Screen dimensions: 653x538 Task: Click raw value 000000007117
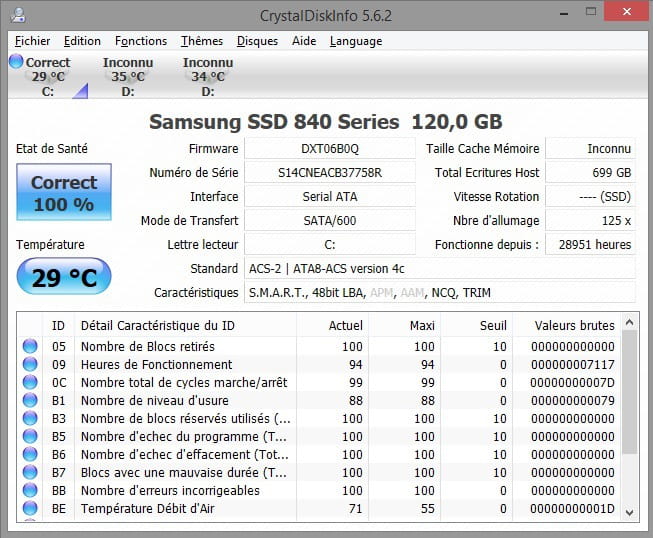(x=572, y=364)
